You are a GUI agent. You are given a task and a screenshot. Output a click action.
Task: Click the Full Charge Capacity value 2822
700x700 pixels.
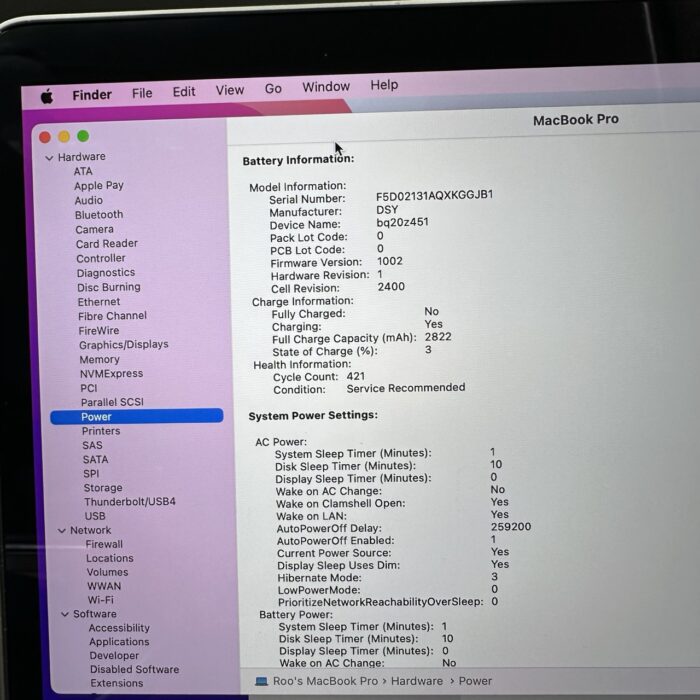pos(438,337)
